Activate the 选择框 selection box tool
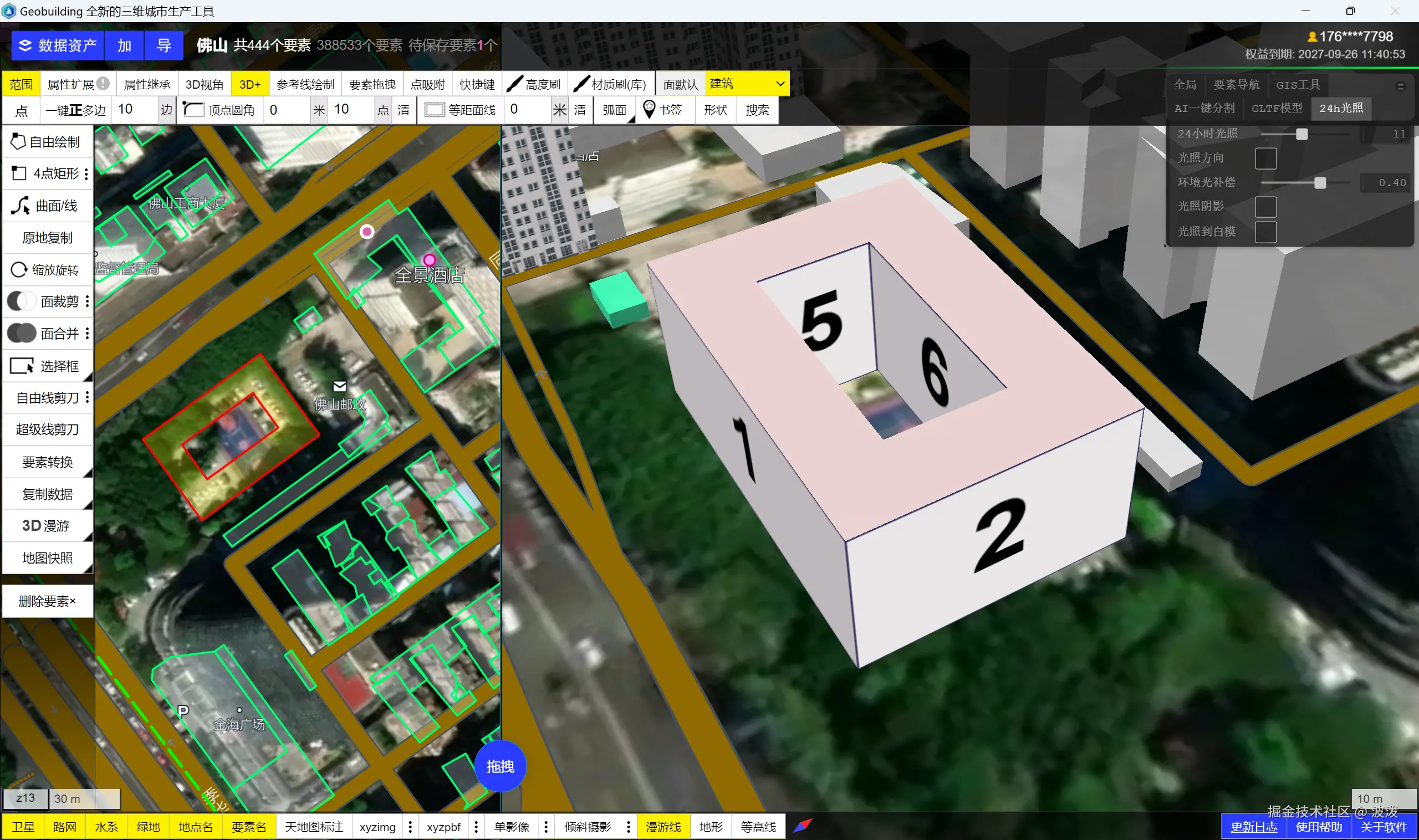Screen dimensions: 1419x840 point(47,366)
